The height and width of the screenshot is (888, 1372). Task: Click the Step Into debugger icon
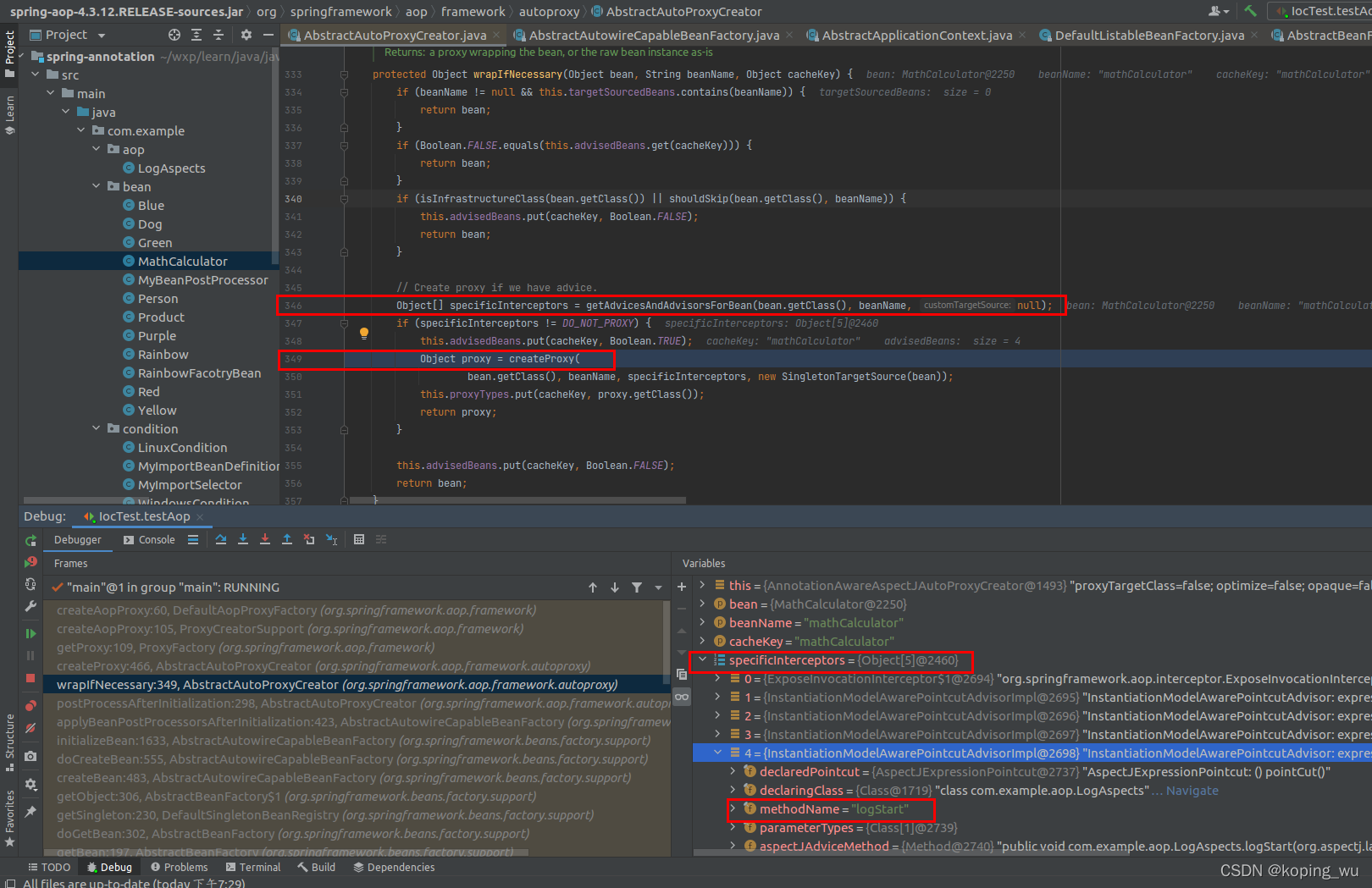coord(243,539)
